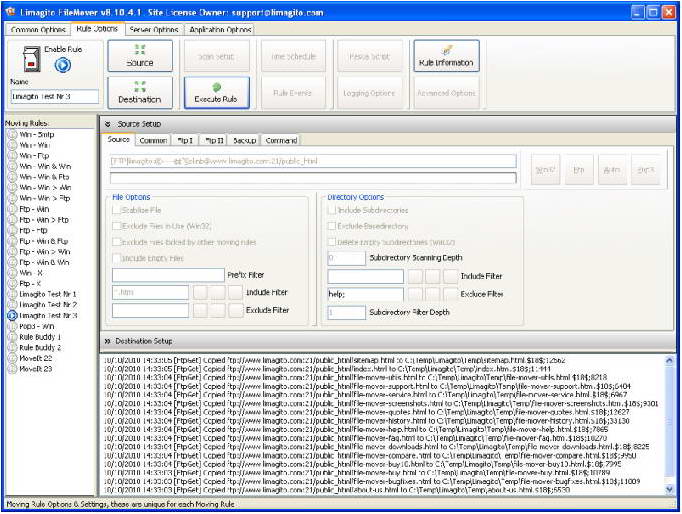Click the Source button with green arrows

(x=140, y=56)
